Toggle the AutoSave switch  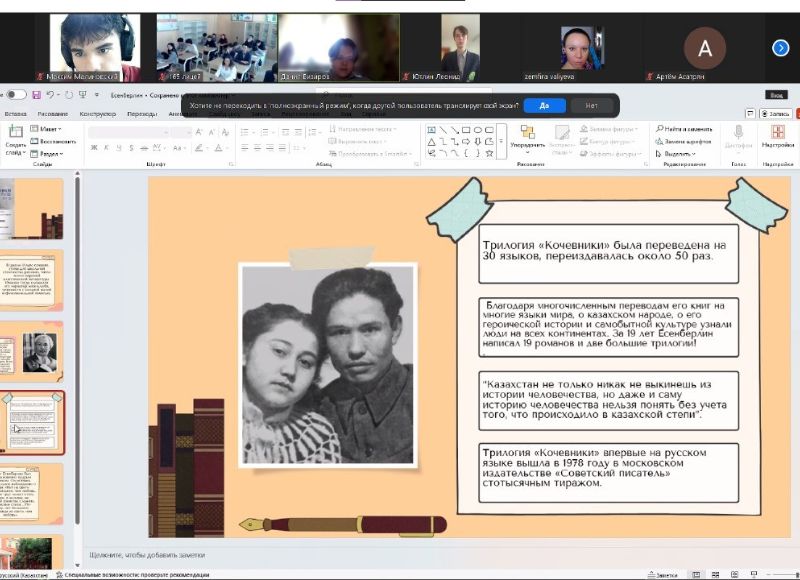click(15, 95)
